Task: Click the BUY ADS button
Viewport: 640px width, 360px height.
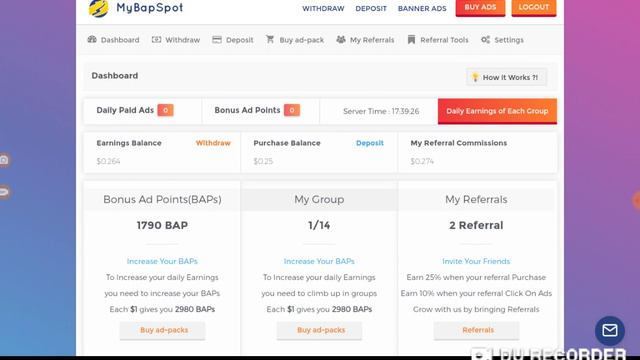Action: click(x=480, y=8)
